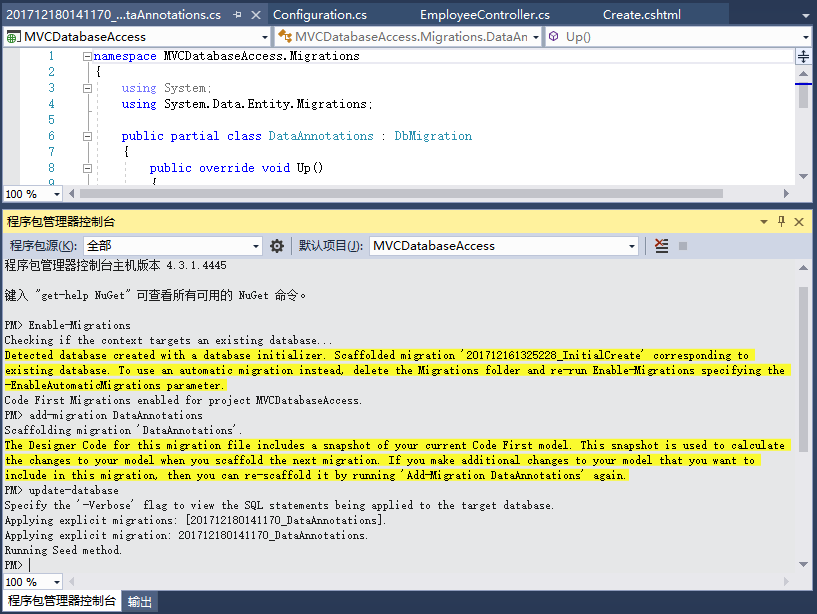
Task: Collapse the namespace block at line 1
Action: click(x=86, y=57)
